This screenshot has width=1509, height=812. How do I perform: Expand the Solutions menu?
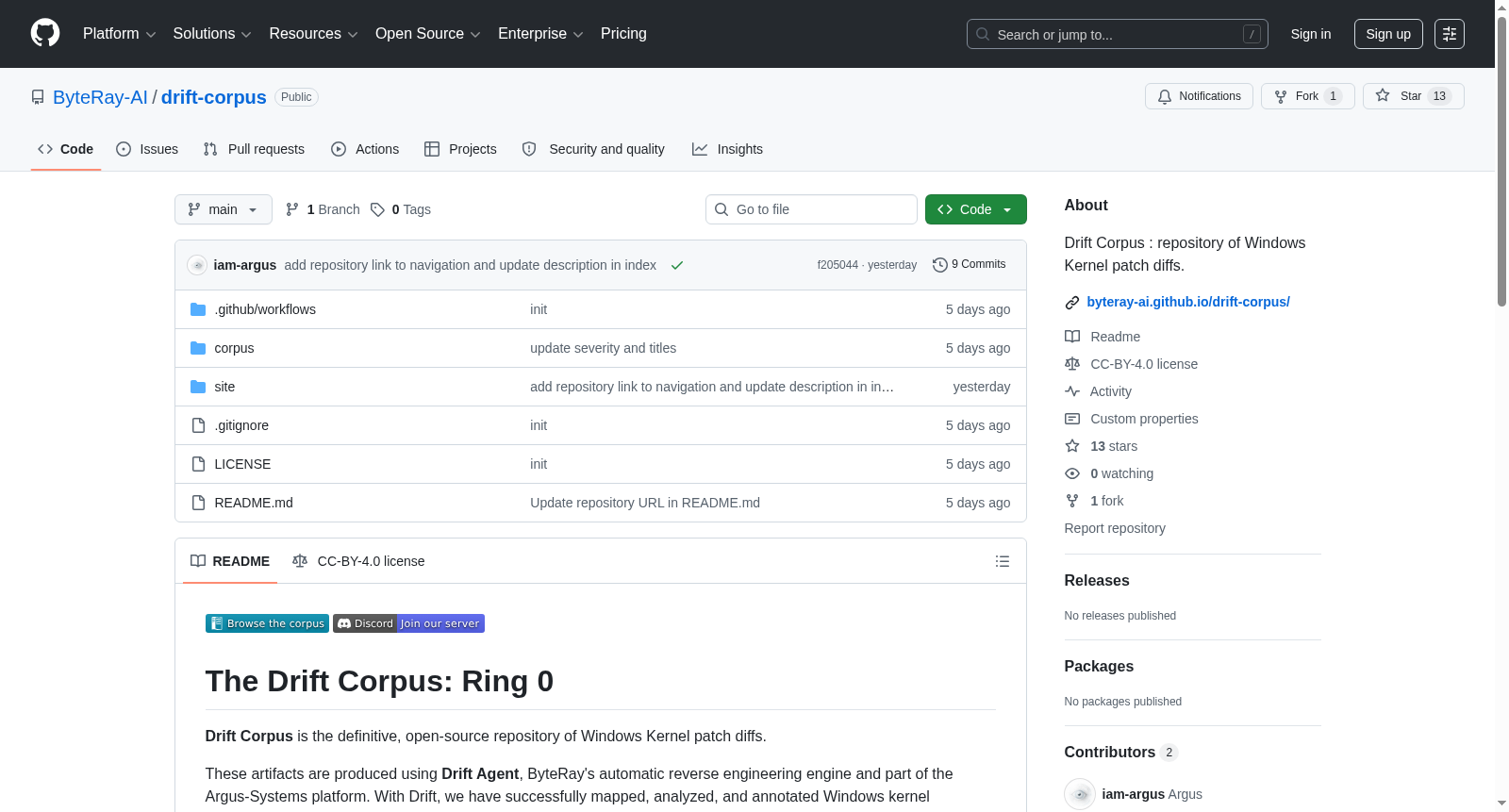[x=212, y=34]
